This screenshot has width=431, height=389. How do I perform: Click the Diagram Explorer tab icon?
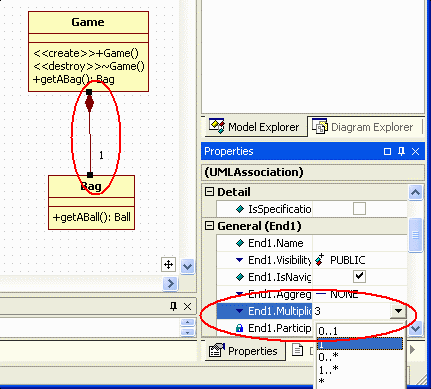[320, 126]
